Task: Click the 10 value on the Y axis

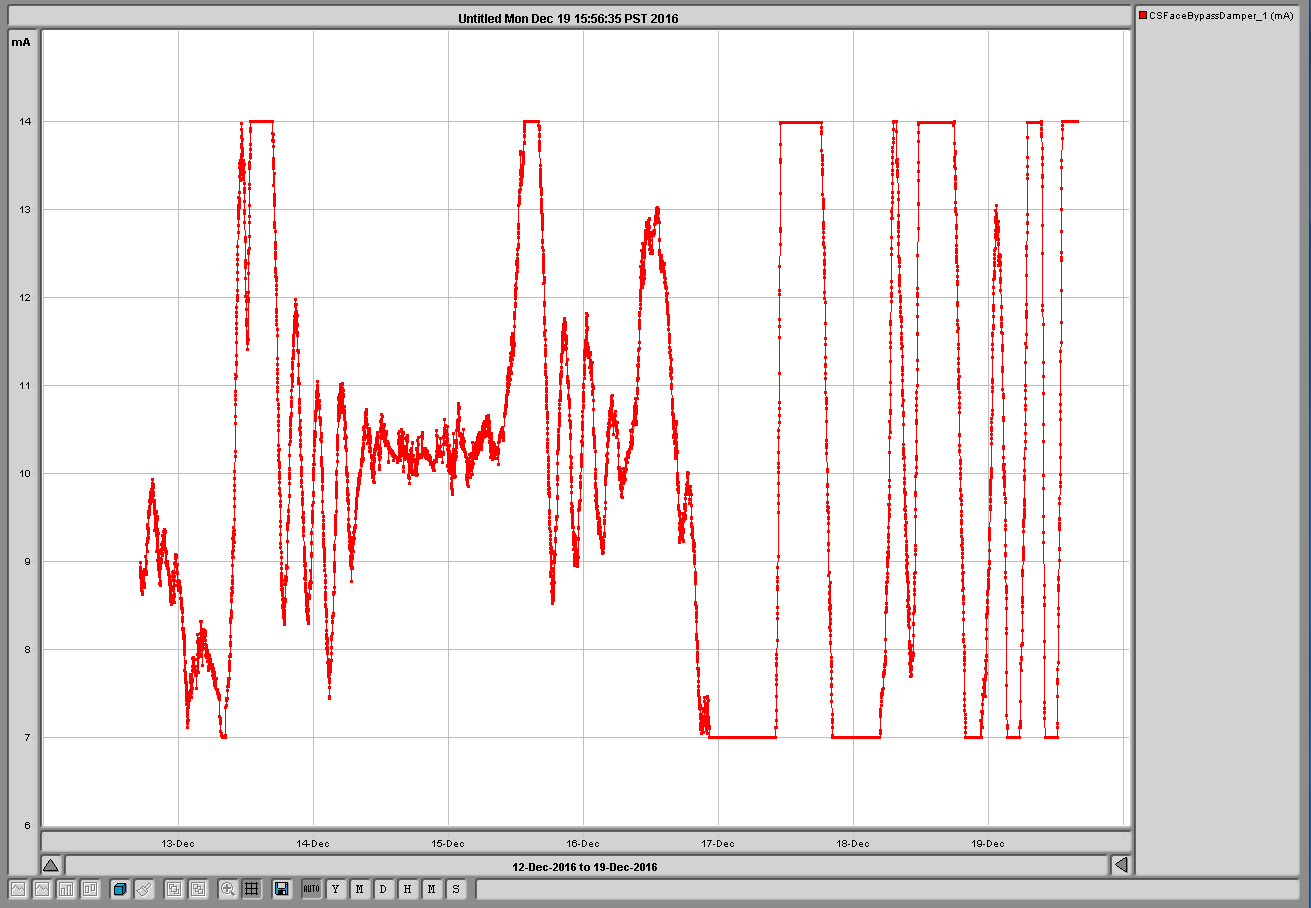Action: click(23, 474)
